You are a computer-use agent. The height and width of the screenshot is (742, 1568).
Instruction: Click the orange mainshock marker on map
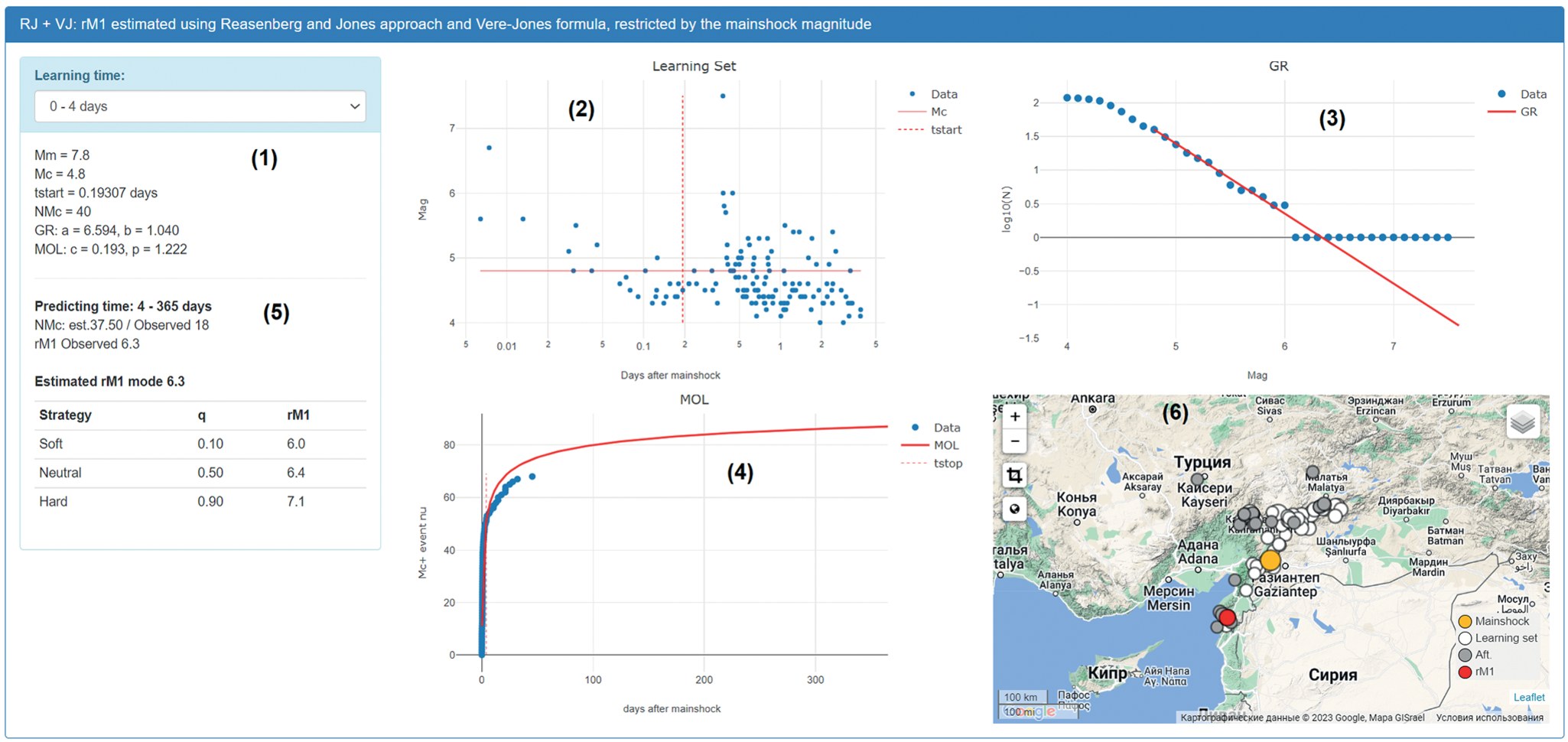(x=1270, y=560)
